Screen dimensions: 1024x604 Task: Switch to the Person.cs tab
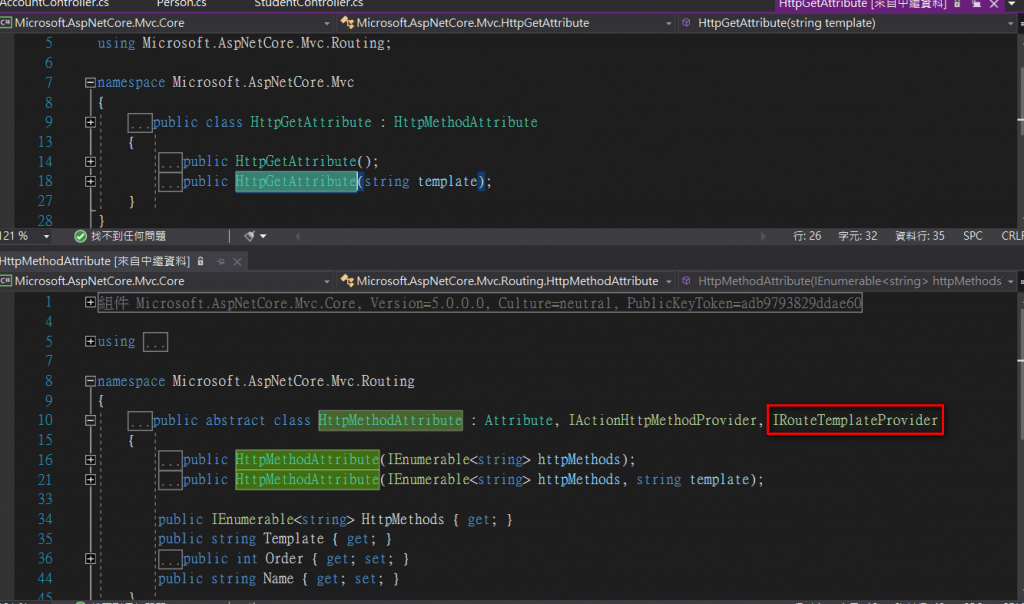pos(182,4)
